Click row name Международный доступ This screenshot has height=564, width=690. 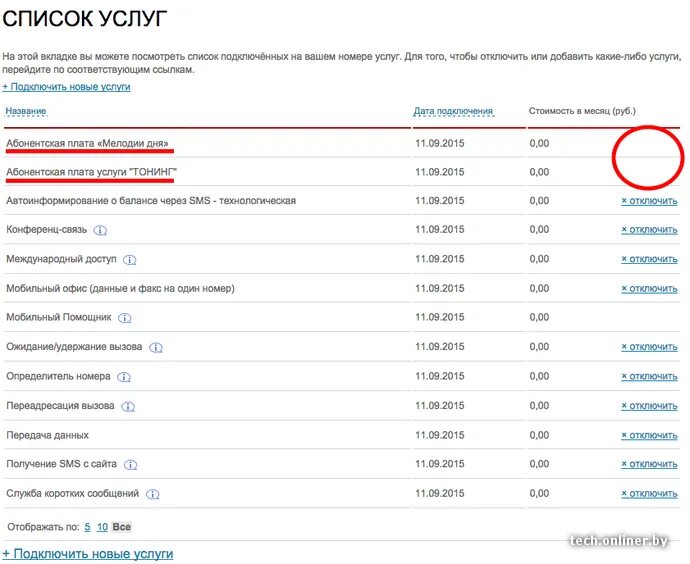(x=61, y=259)
